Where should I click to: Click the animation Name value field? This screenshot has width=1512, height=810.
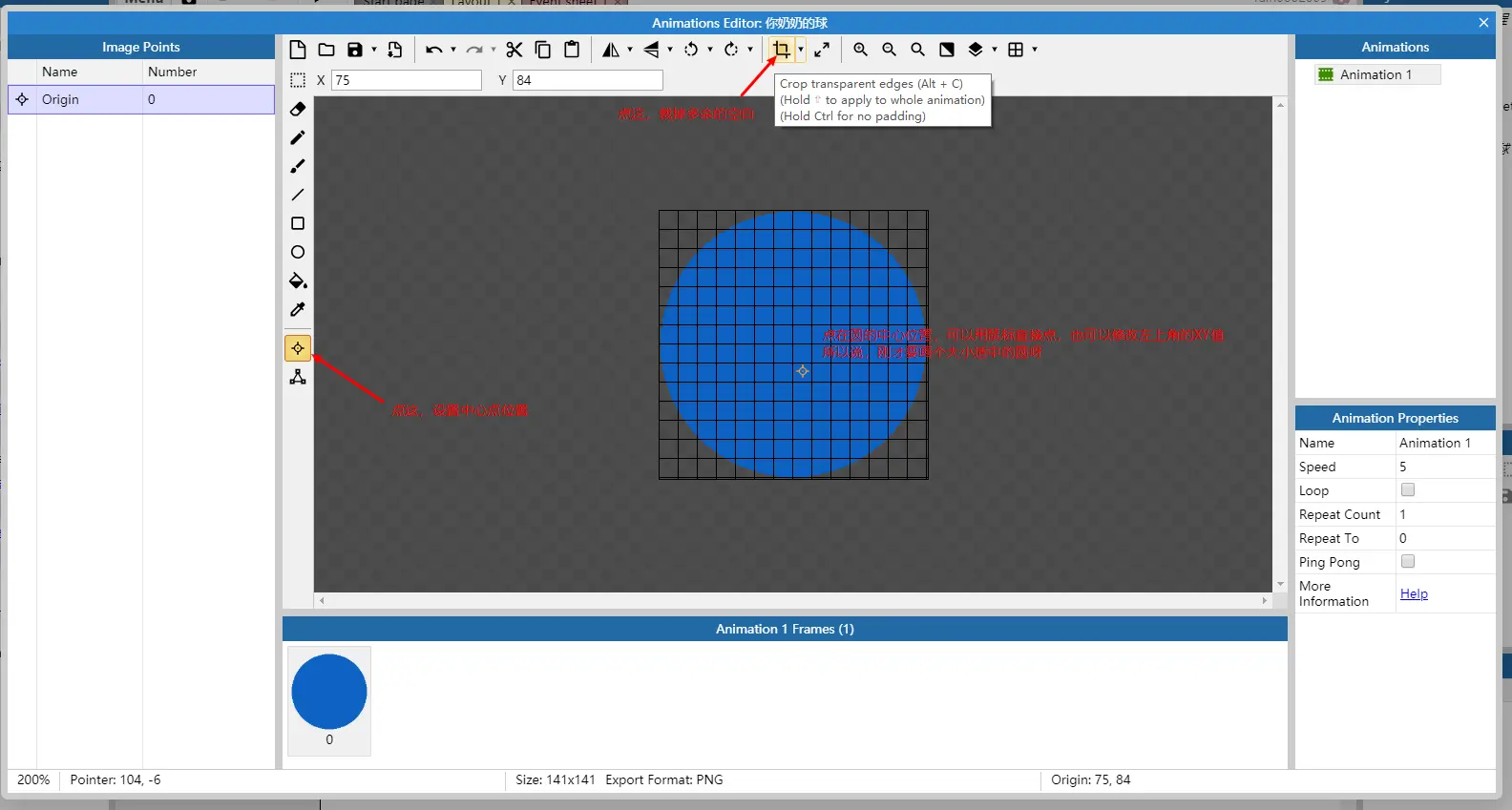tap(1445, 443)
